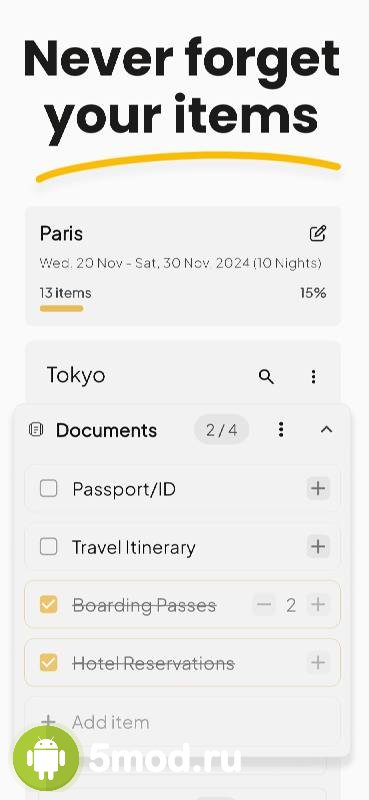Image resolution: width=369 pixels, height=800 pixels.
Task: Click the Paris 13 items progress bar
Action: click(61, 308)
